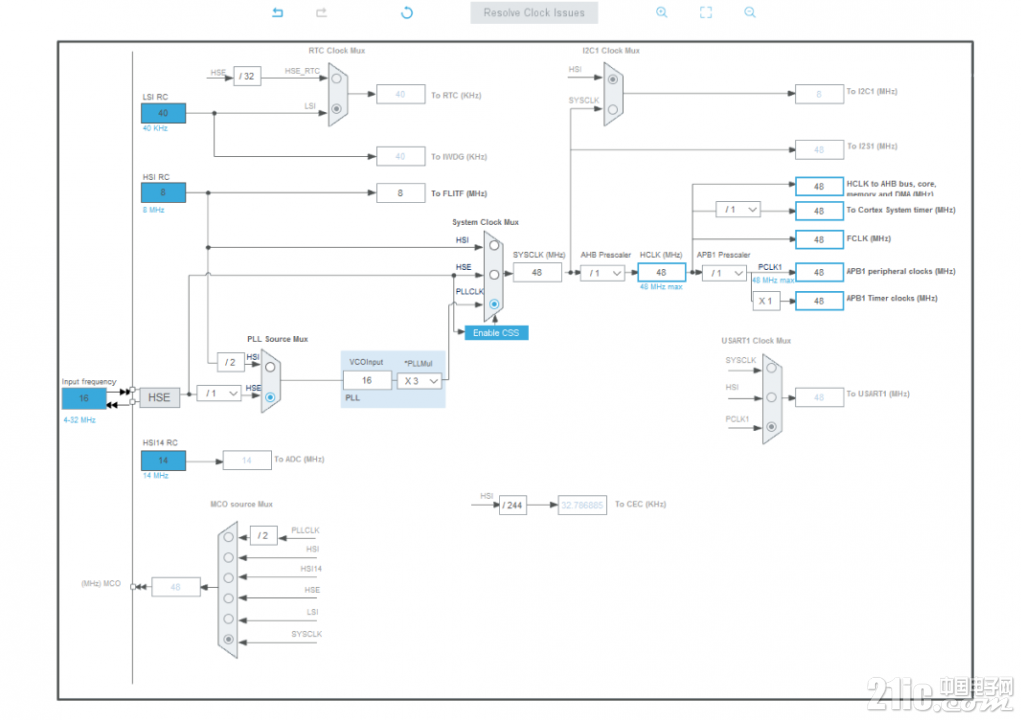
Task: Select HSE in the System Clock Mux
Action: tap(495, 275)
